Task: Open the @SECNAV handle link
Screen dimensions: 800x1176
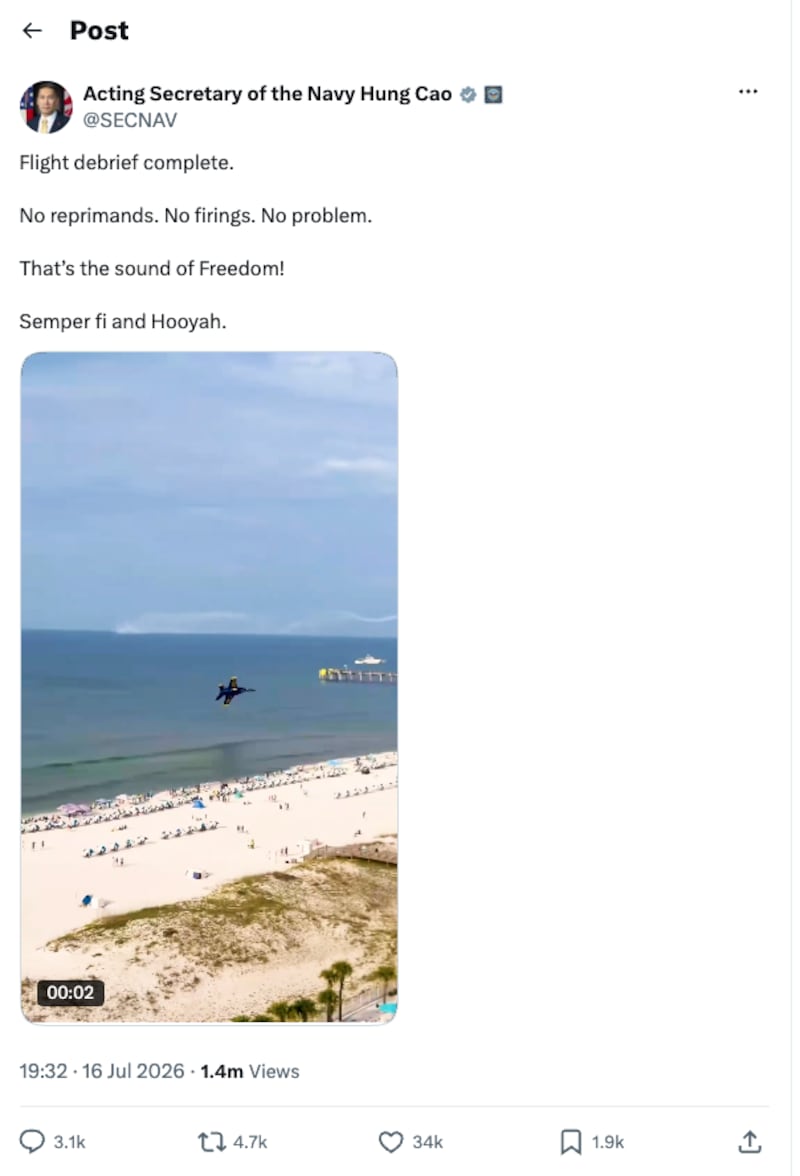Action: coord(130,120)
